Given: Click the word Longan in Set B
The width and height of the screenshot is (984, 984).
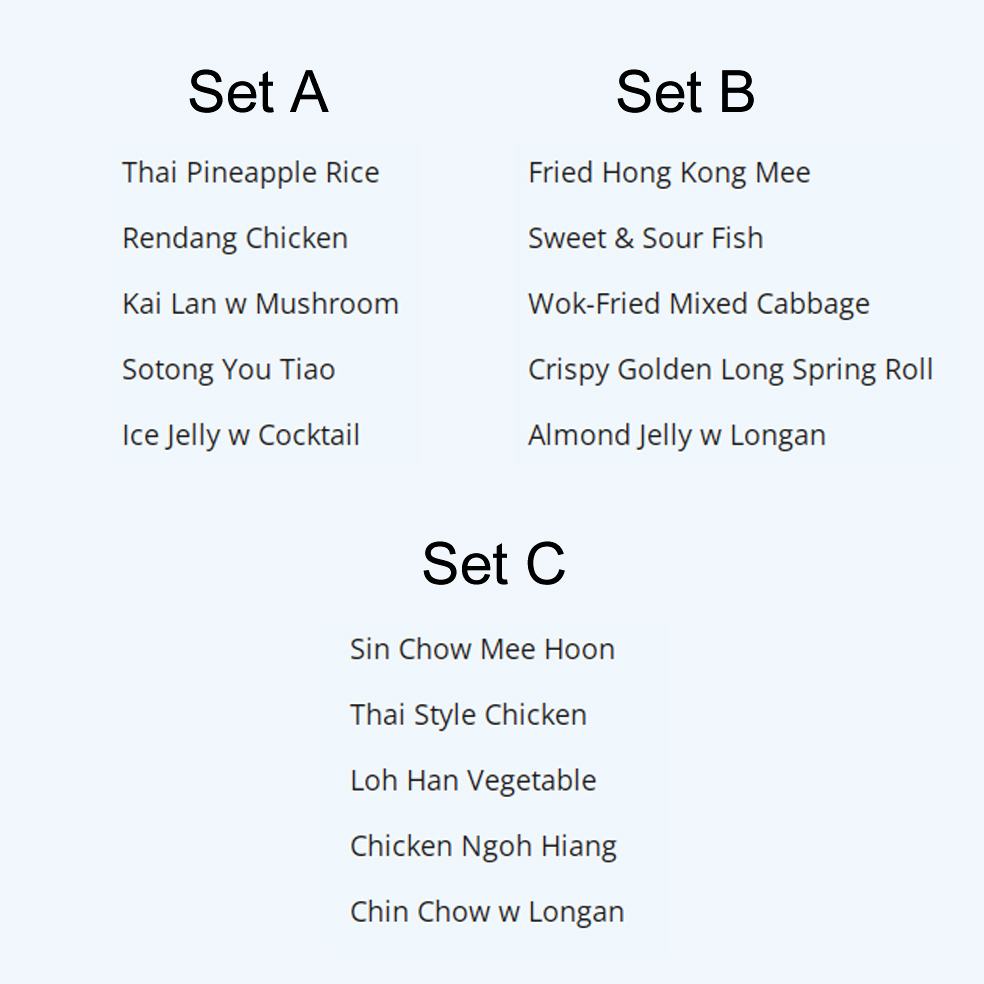Looking at the screenshot, I should point(778,436).
